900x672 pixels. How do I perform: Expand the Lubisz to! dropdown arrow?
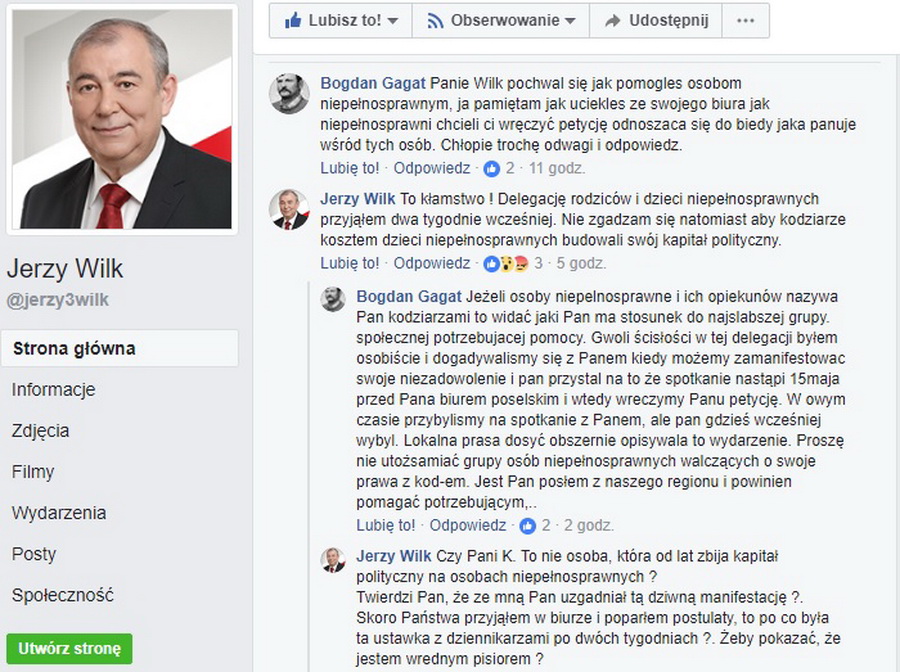(x=393, y=21)
